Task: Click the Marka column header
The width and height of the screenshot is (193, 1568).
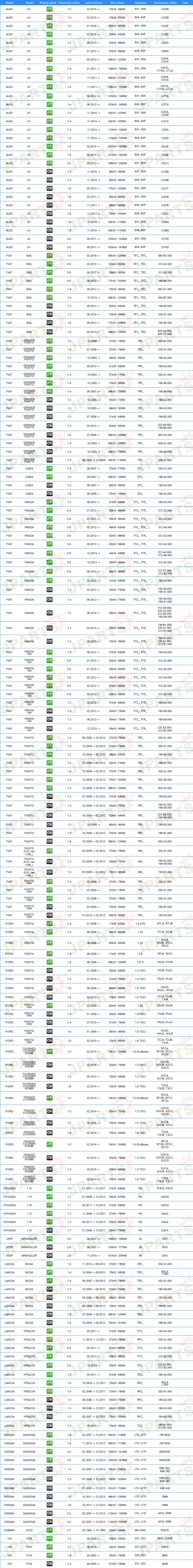Action: [x=9, y=2]
